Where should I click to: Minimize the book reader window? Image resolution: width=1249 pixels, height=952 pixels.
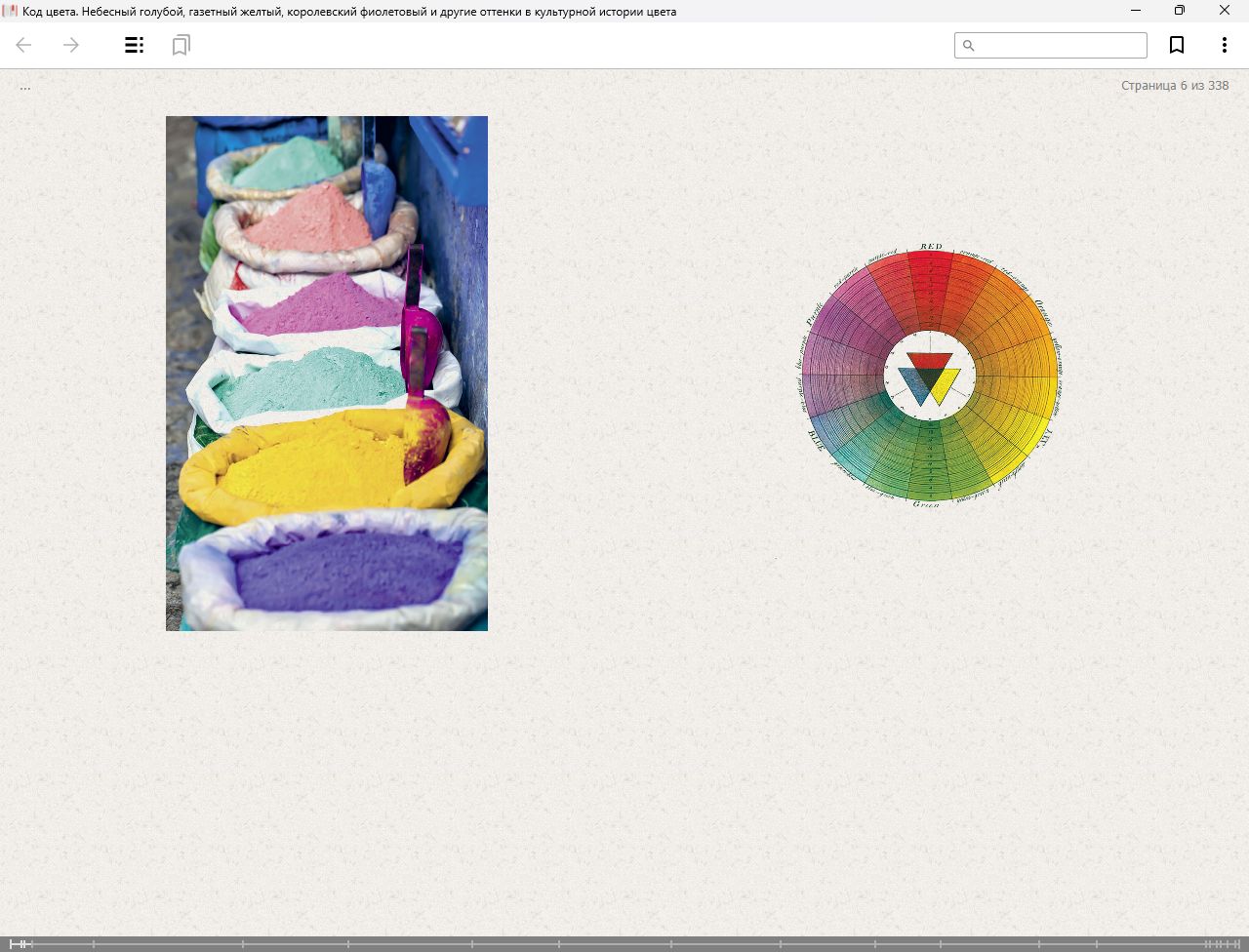[x=1136, y=11]
